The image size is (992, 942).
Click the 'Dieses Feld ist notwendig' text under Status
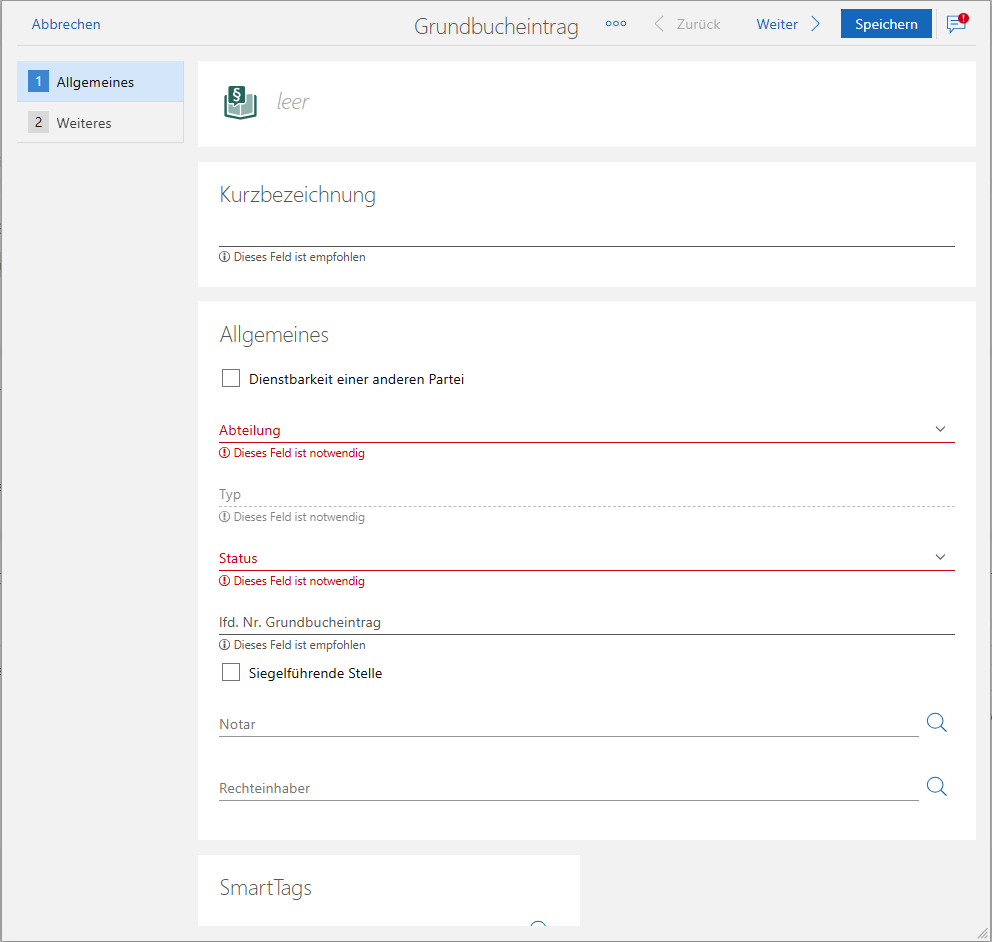point(299,581)
